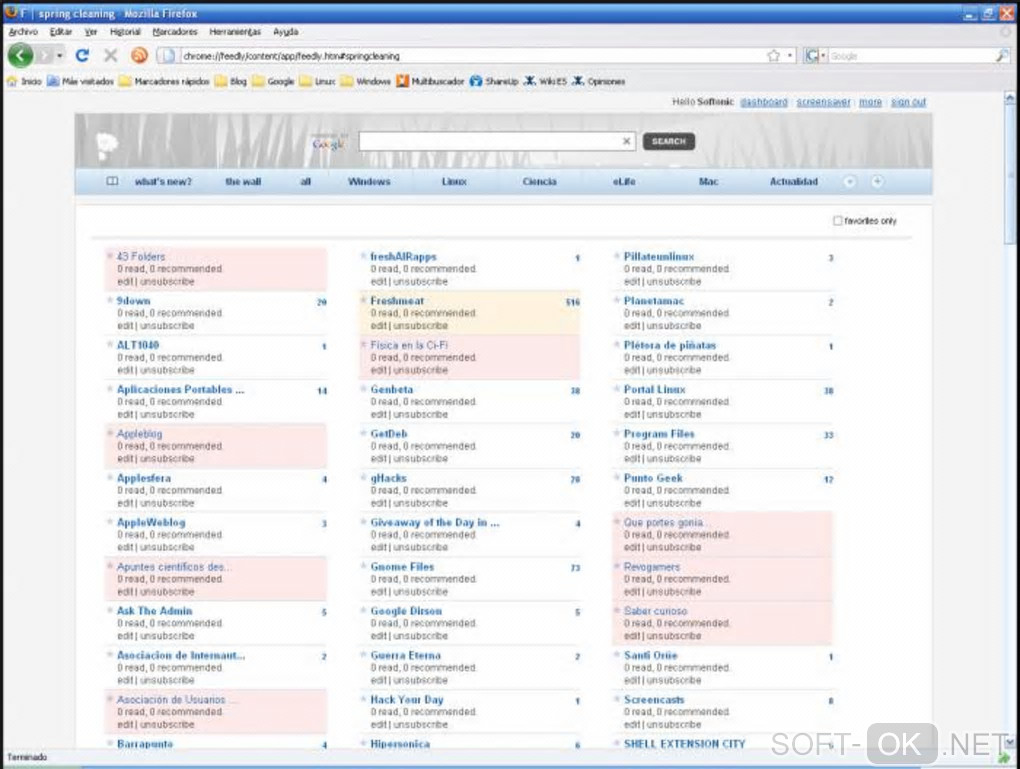This screenshot has height=769, width=1020.
Task: Click the Firefox address bar
Action: tap(472, 56)
